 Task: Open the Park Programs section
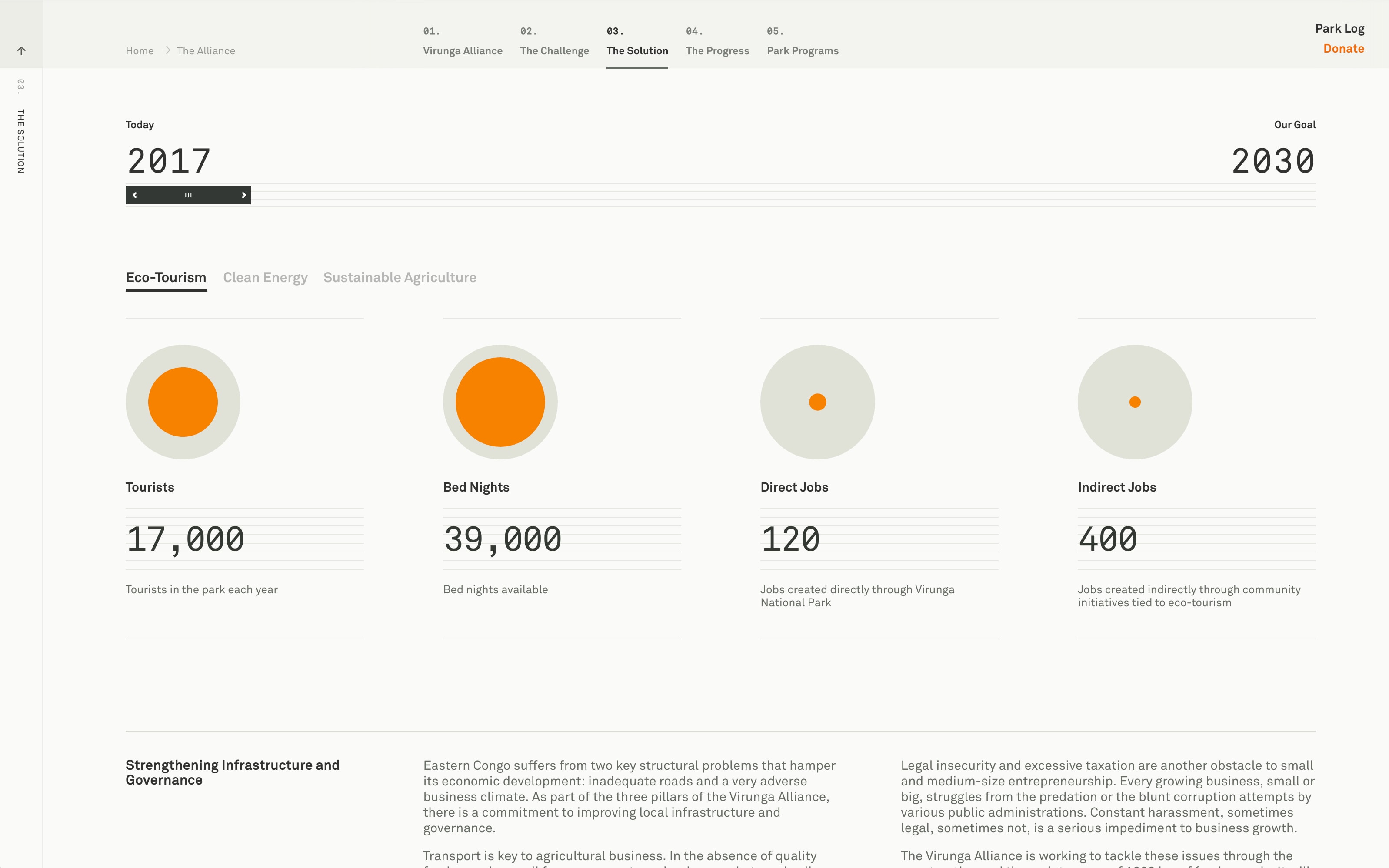coord(802,50)
